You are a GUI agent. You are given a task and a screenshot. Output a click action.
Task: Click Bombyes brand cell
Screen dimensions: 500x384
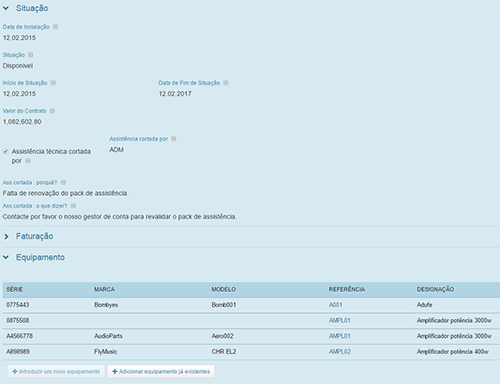[x=106, y=305]
